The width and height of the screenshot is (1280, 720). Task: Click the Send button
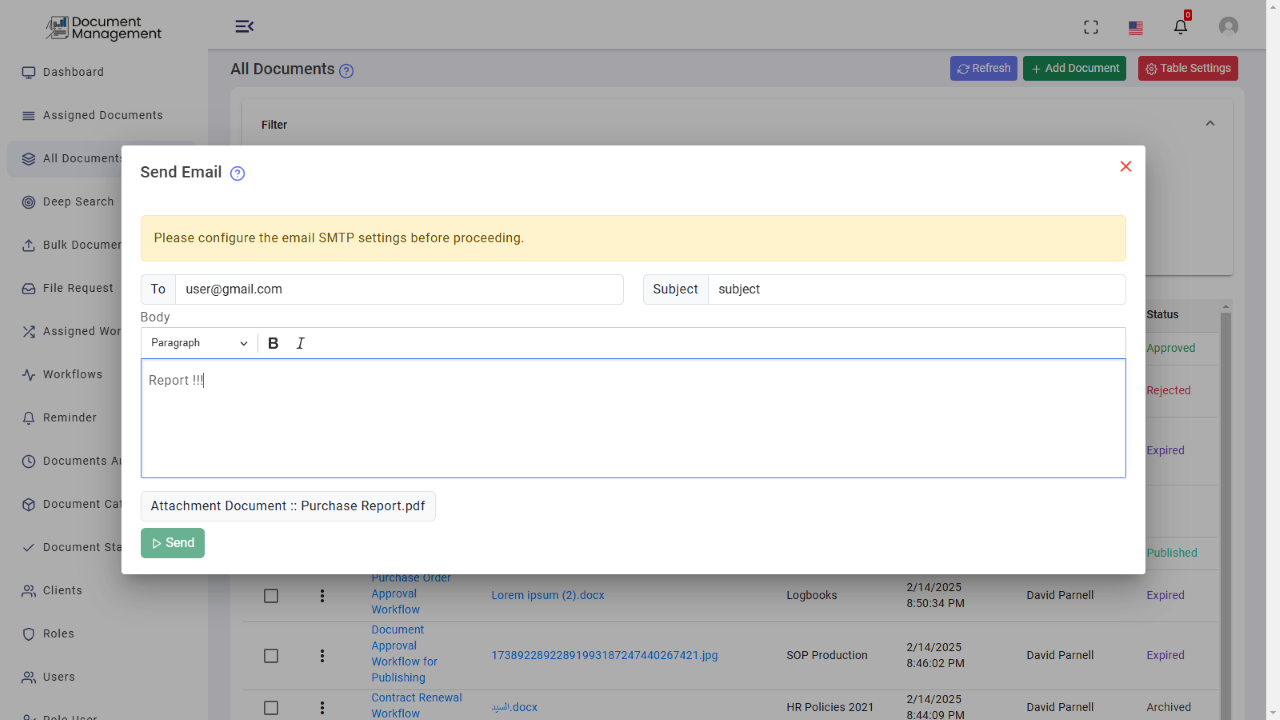click(x=173, y=543)
